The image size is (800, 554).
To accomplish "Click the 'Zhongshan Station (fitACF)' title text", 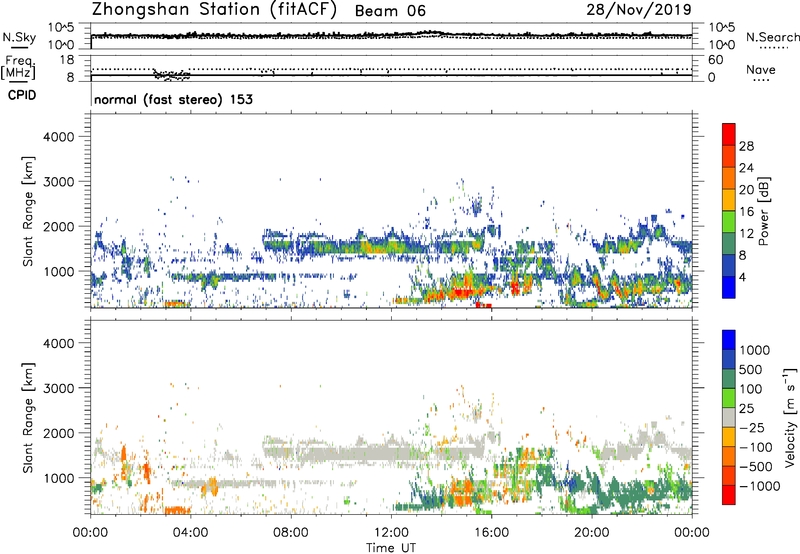I will point(214,10).
